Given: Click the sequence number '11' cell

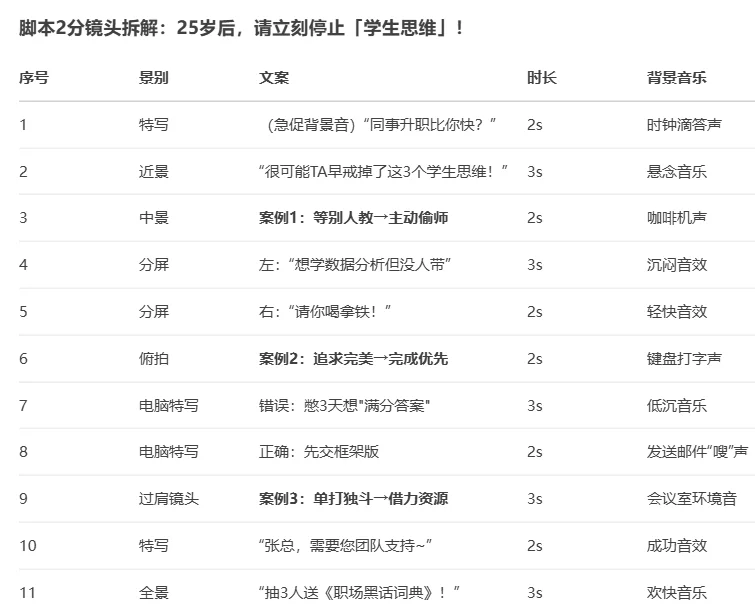Looking at the screenshot, I should click(27, 592).
